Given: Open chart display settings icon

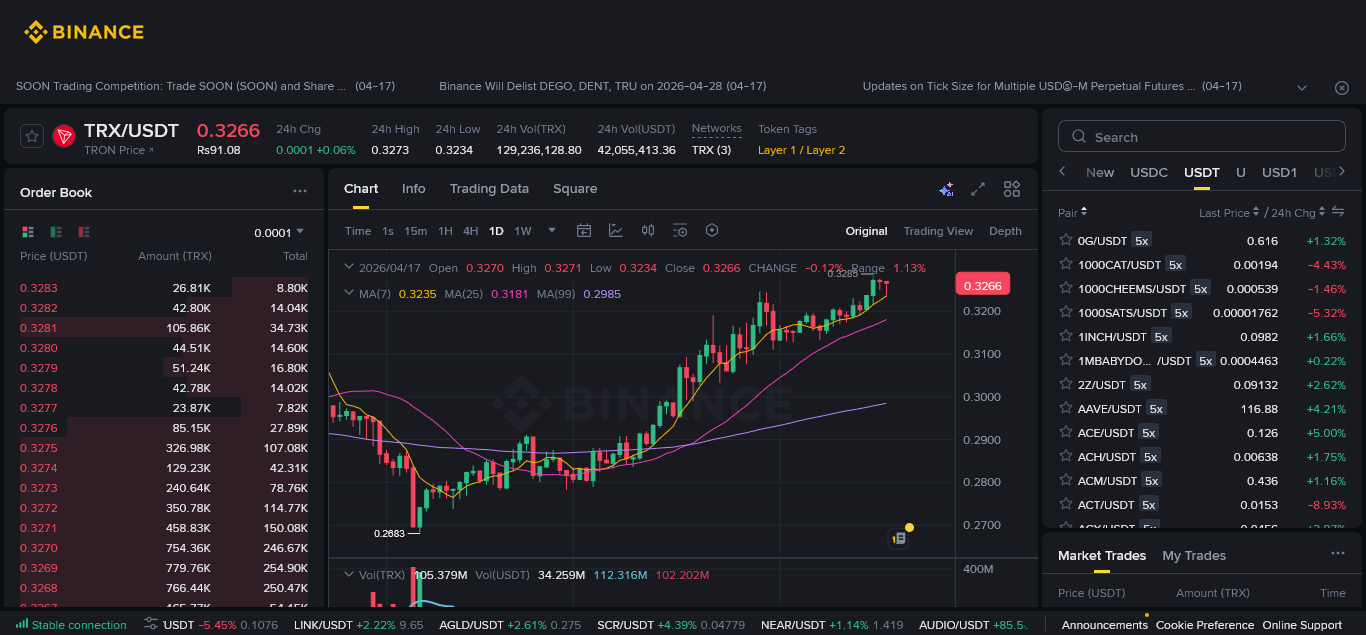Looking at the screenshot, I should coord(680,230).
